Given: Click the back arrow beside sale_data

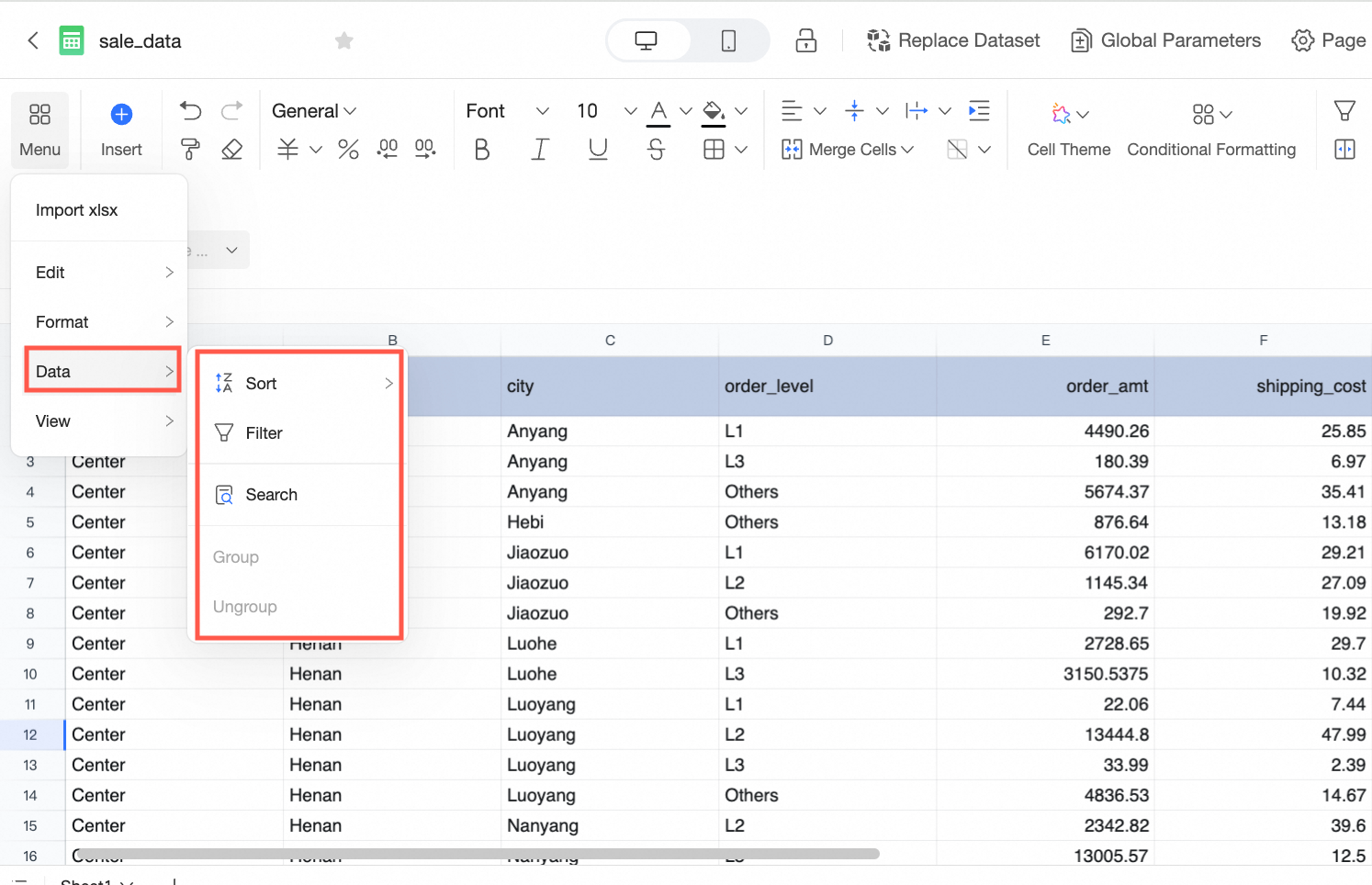Looking at the screenshot, I should click(33, 40).
